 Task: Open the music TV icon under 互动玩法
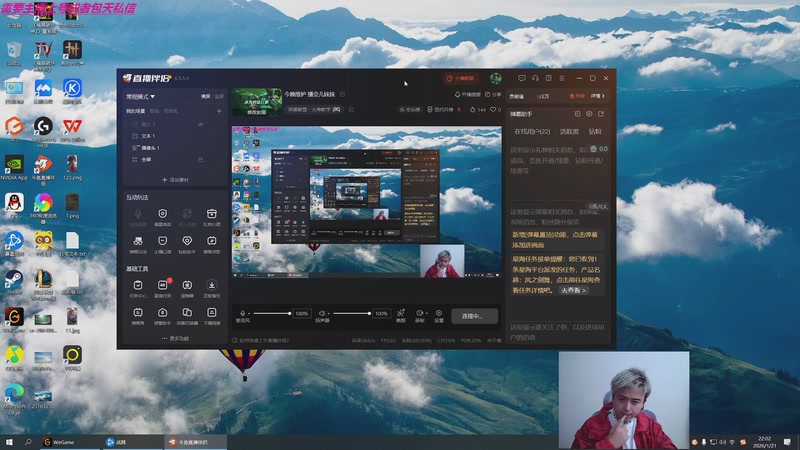pos(212,241)
